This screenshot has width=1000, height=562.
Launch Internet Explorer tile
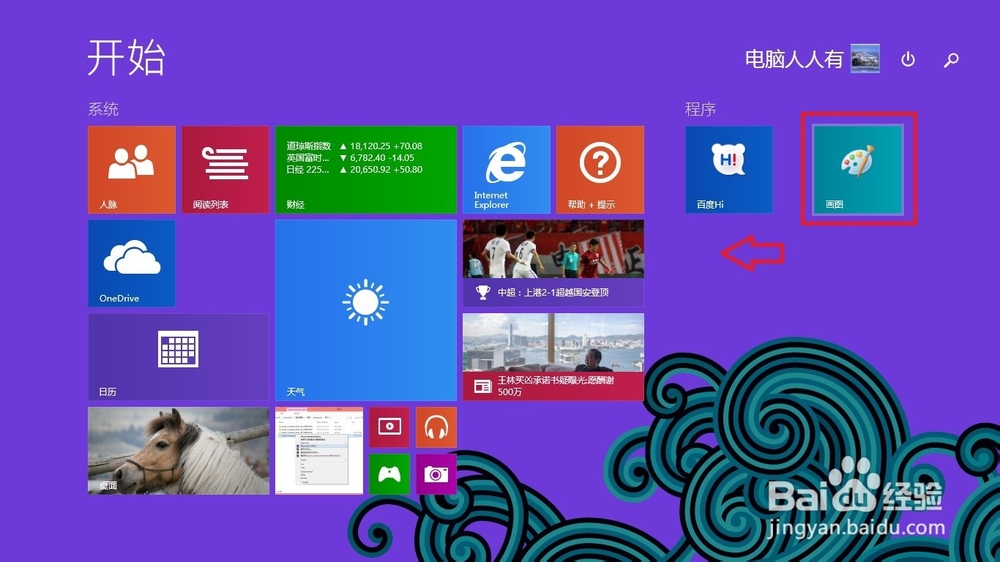[506, 169]
